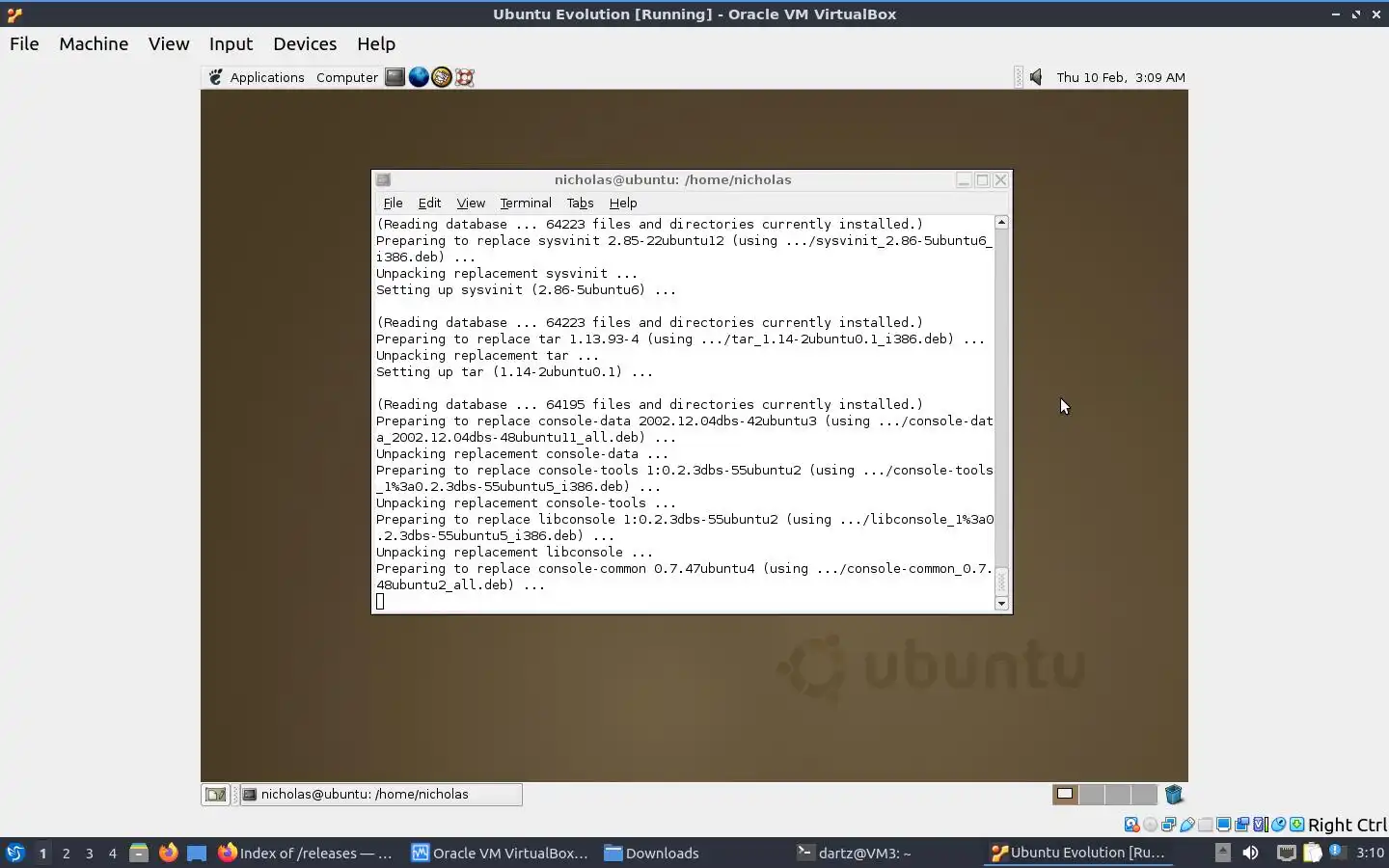
Task: Launch the web browser globe icon
Action: [x=419, y=77]
